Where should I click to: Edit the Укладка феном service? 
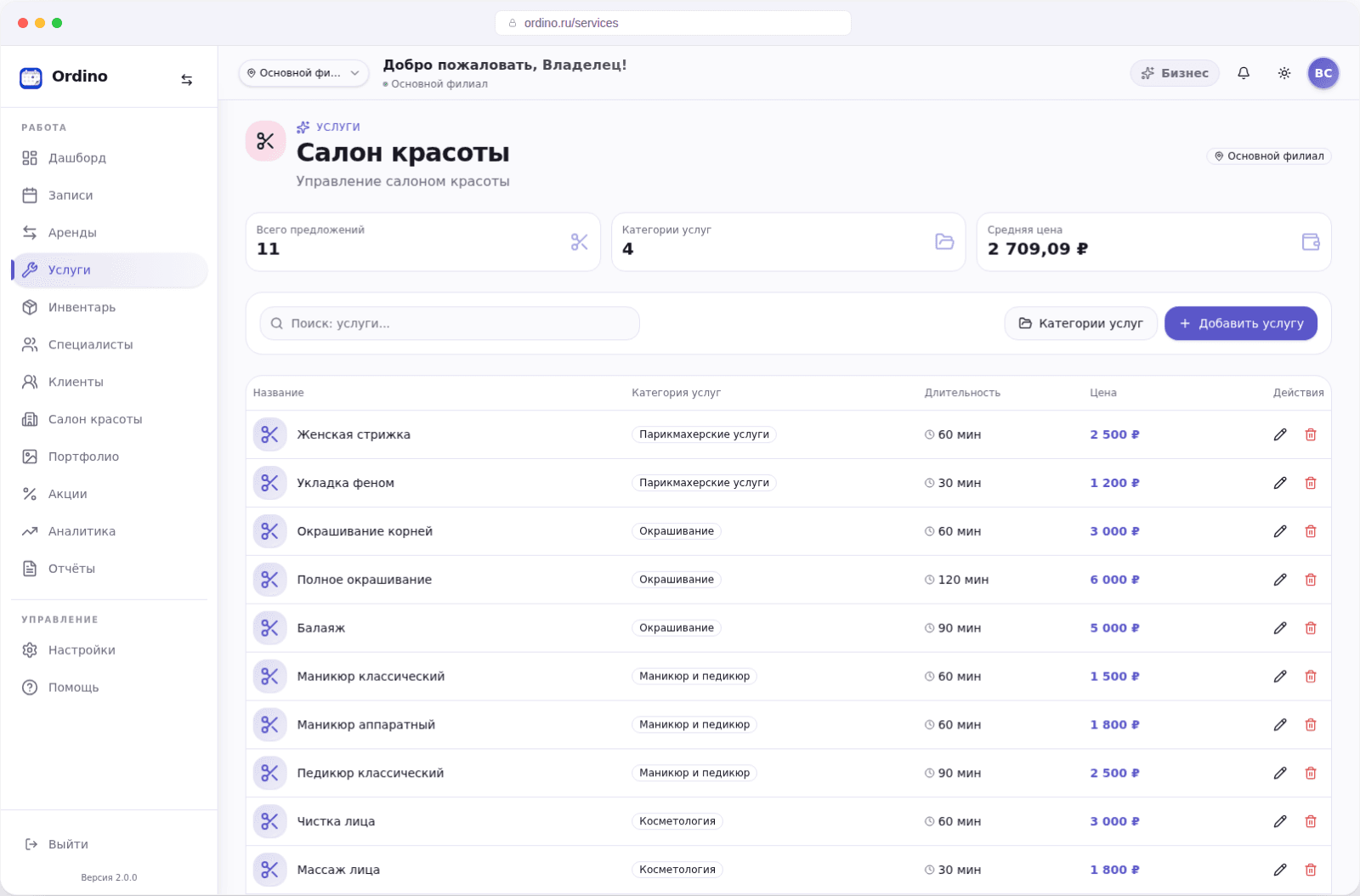click(1280, 483)
